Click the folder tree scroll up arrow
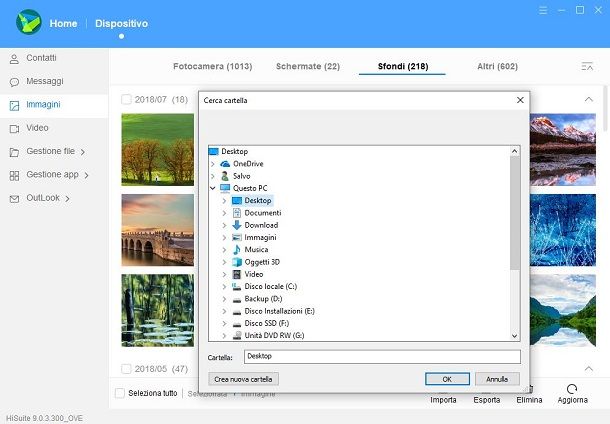Screen dimensions: 610x424 (x=514, y=151)
